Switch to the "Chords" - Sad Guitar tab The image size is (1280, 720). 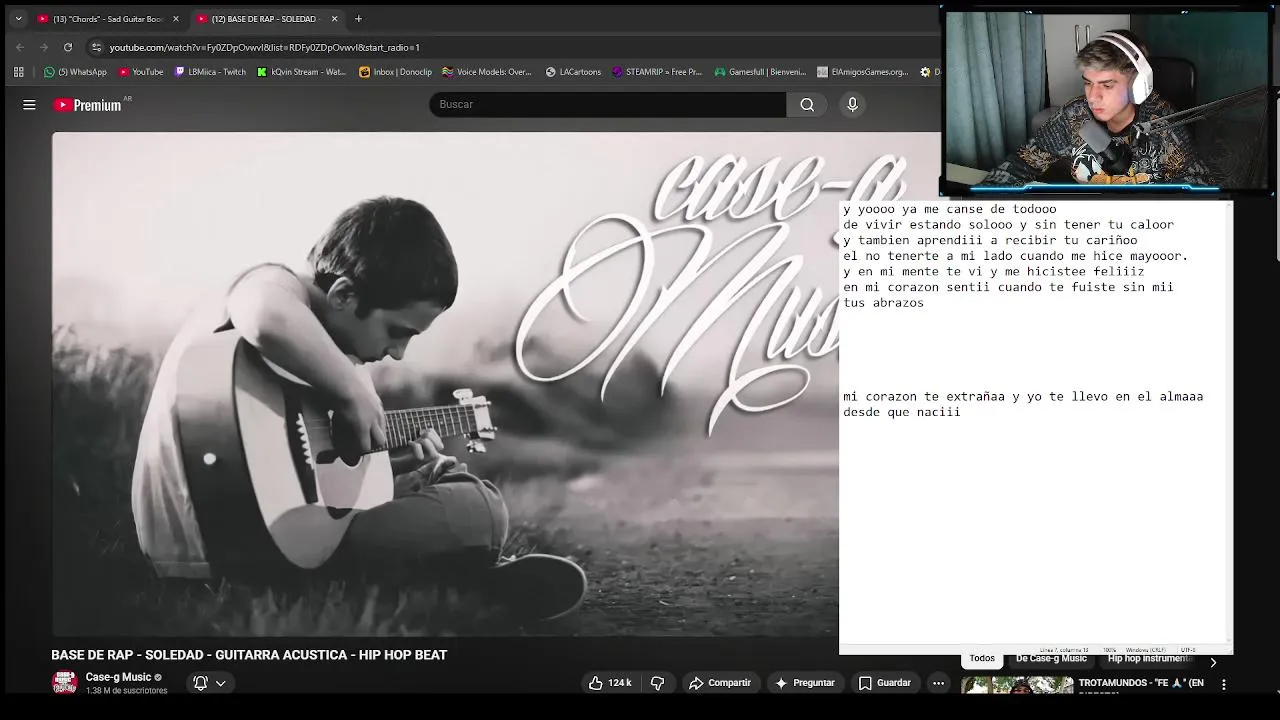point(108,18)
